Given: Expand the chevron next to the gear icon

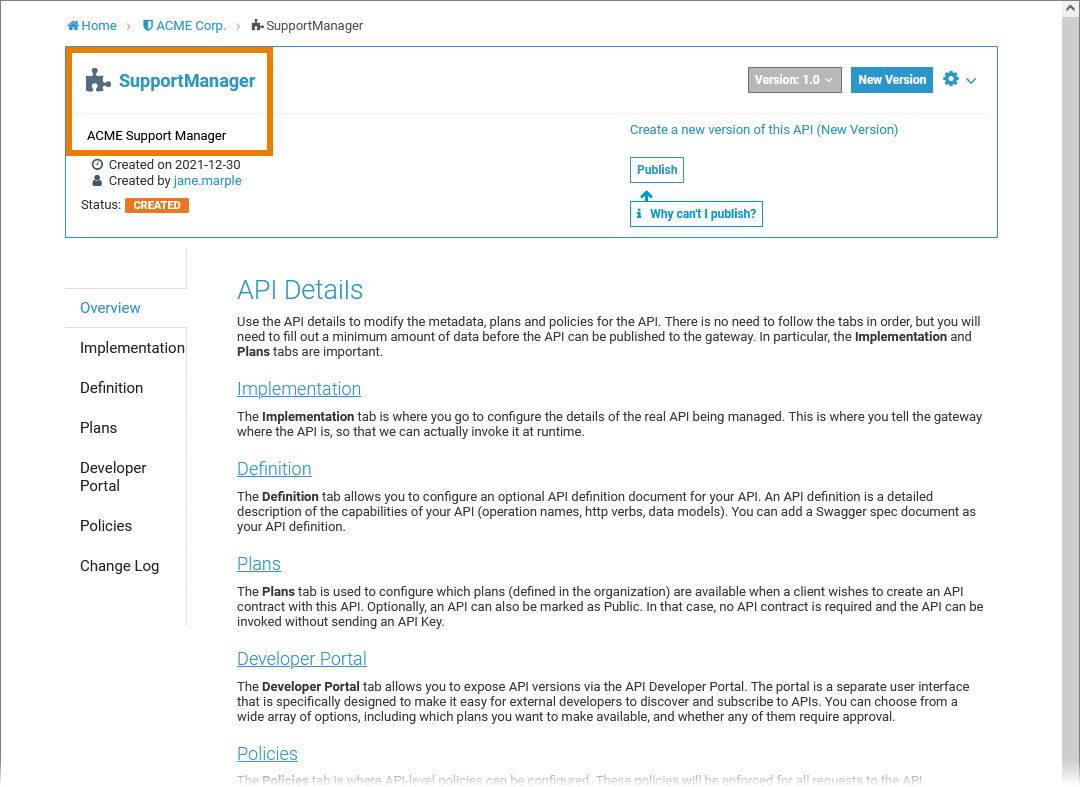Looking at the screenshot, I should click(x=971, y=81).
